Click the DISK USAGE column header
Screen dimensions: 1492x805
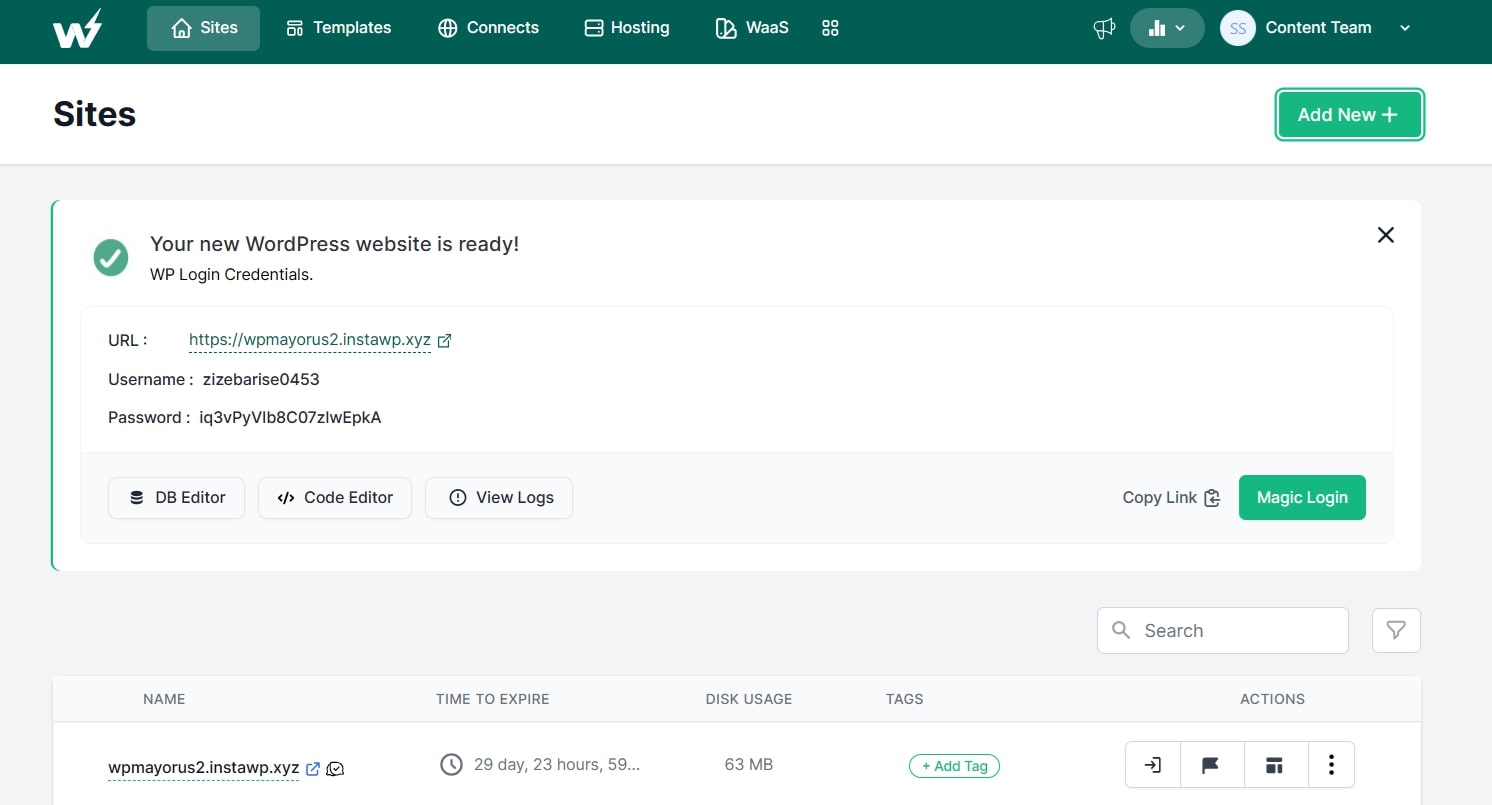(749, 699)
